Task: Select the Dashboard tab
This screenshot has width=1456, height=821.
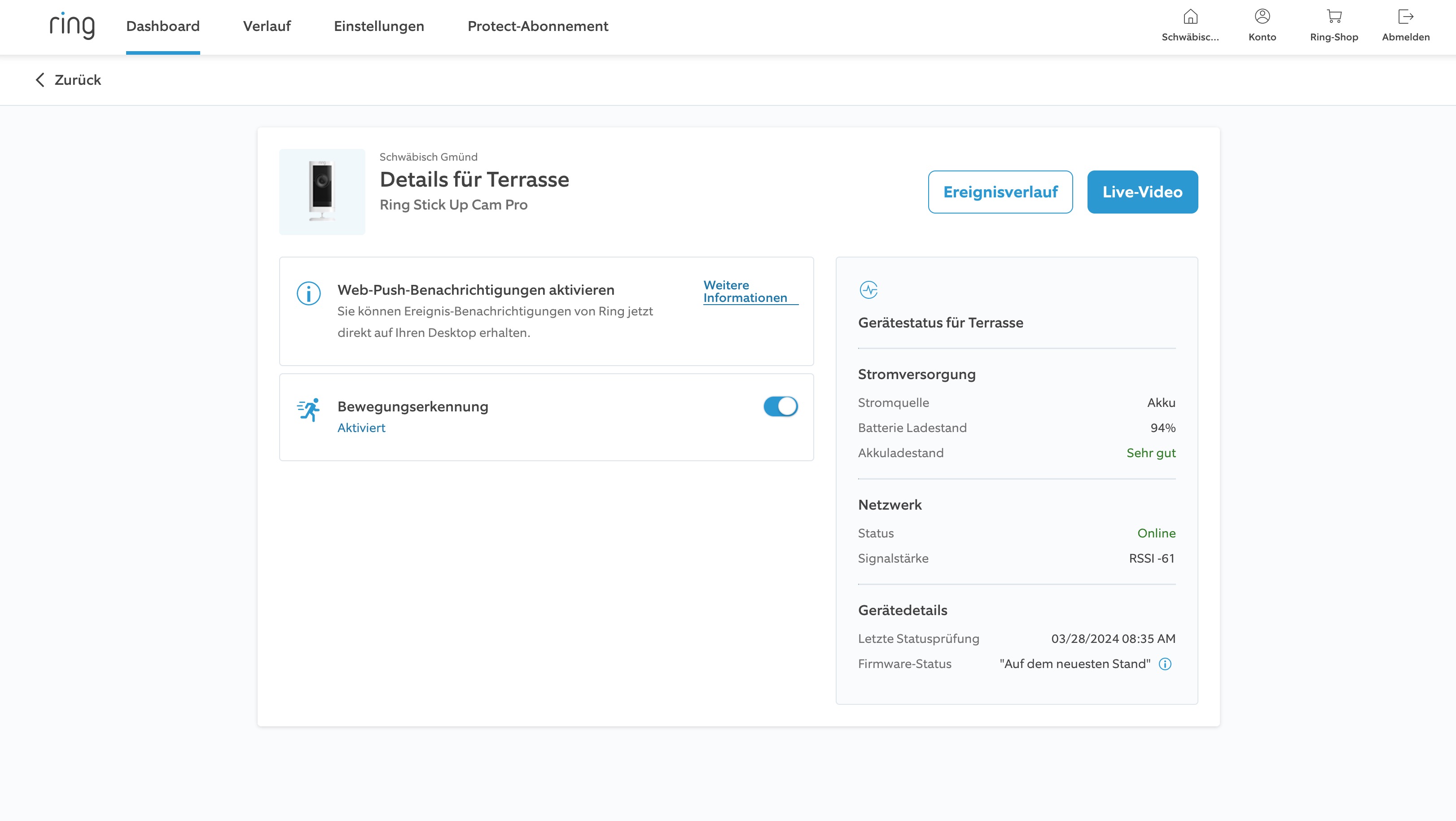Action: [x=163, y=26]
